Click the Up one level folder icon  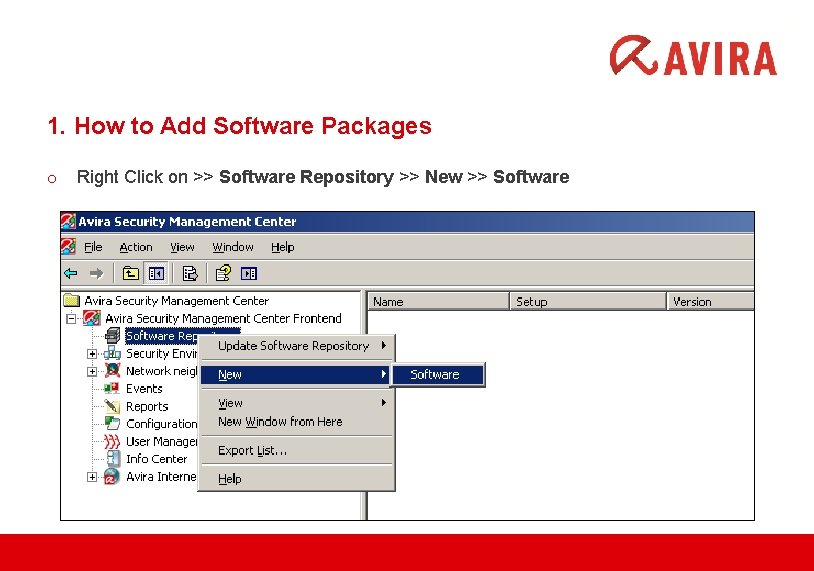pyautogui.click(x=130, y=273)
